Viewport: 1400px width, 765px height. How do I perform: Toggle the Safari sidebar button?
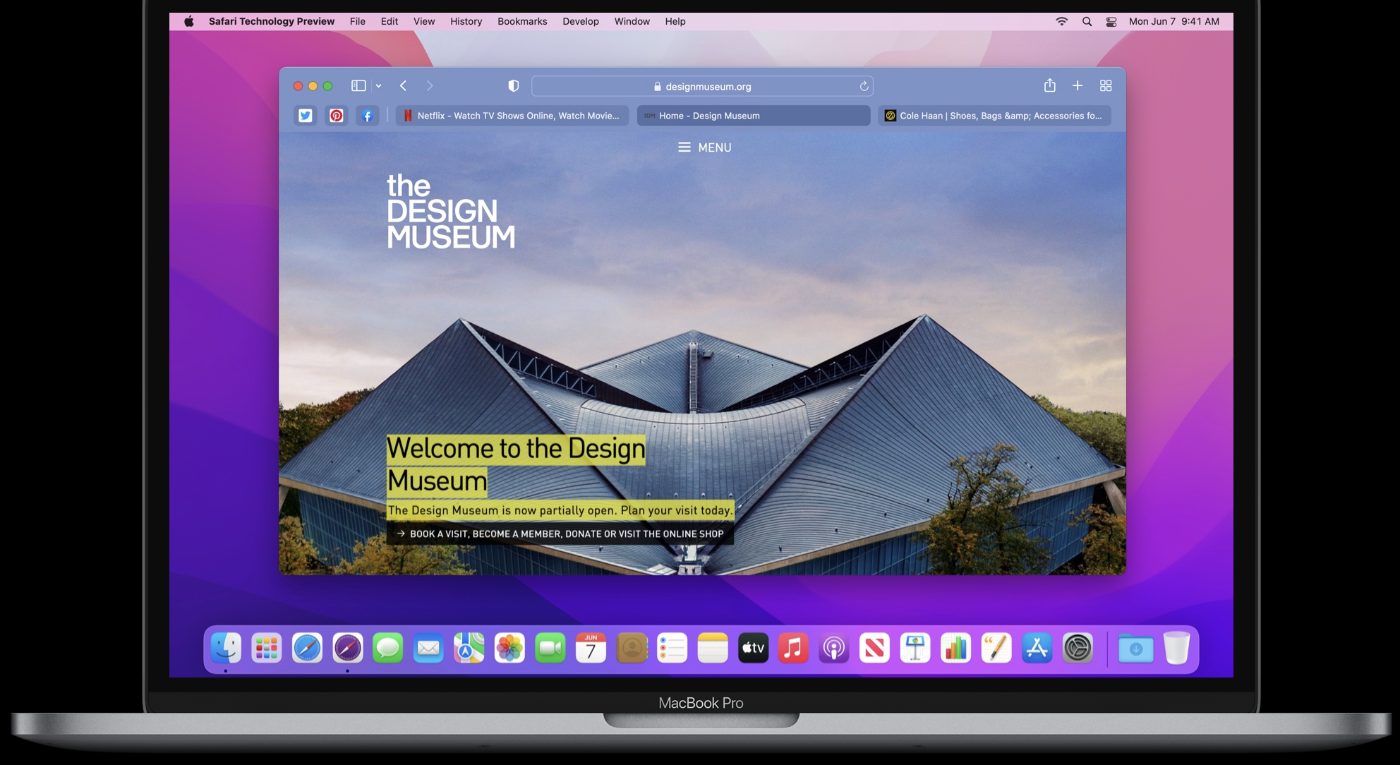358,86
